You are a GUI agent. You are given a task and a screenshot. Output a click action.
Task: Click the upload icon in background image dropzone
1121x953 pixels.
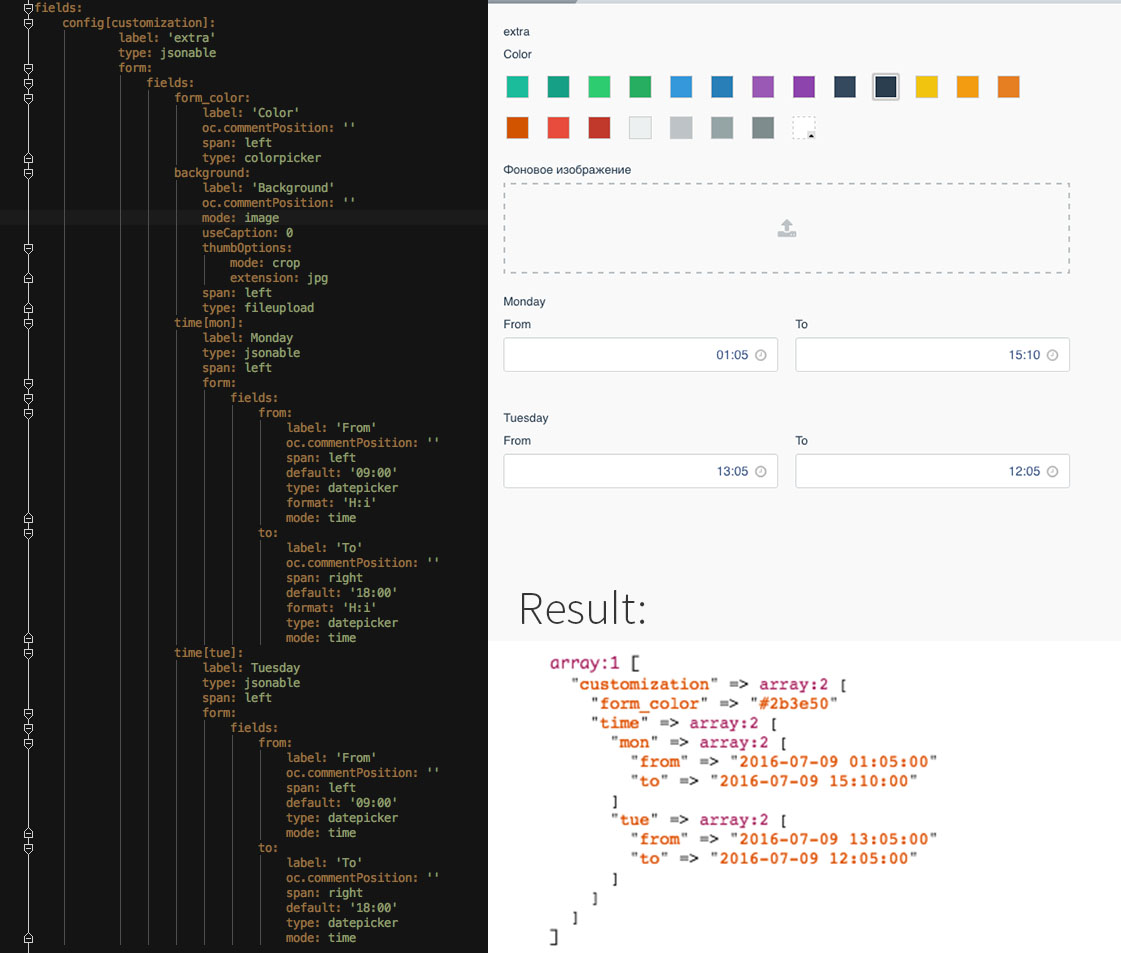click(x=786, y=228)
